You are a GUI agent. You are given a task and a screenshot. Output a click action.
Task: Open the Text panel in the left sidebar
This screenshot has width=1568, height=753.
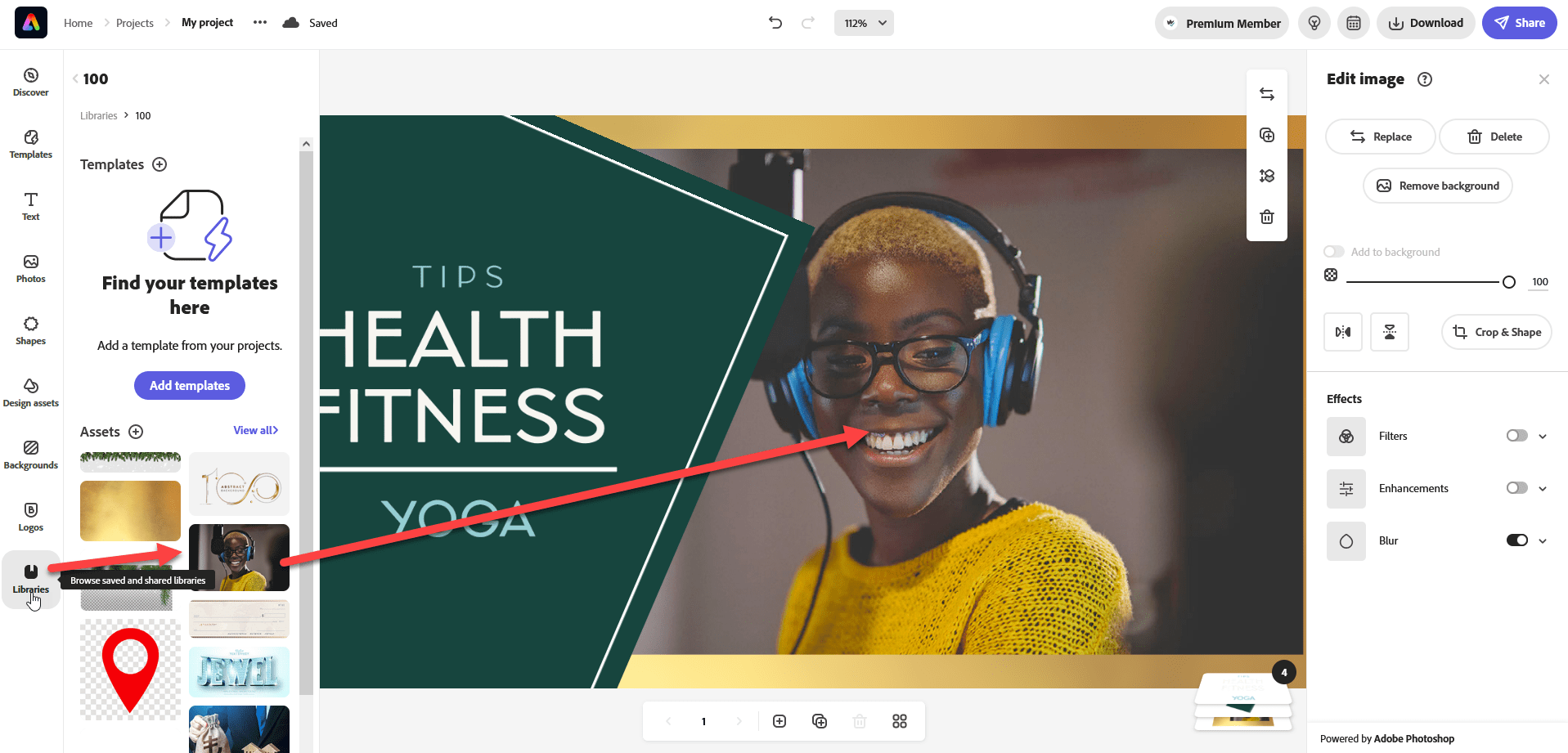point(30,206)
